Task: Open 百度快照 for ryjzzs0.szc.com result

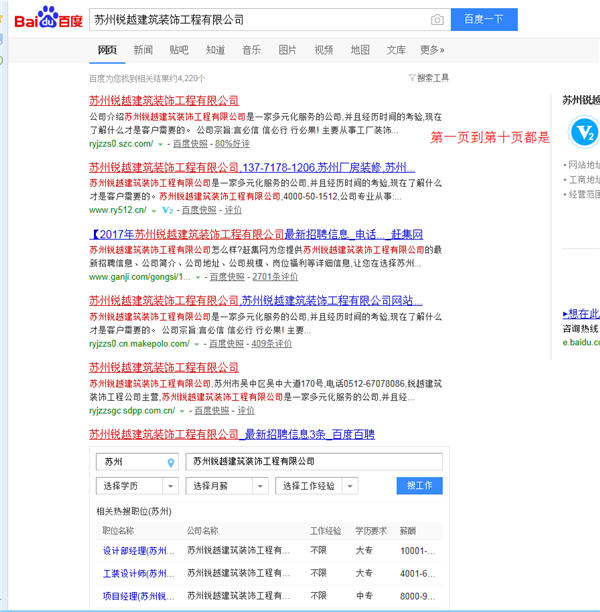Action: tap(190, 144)
